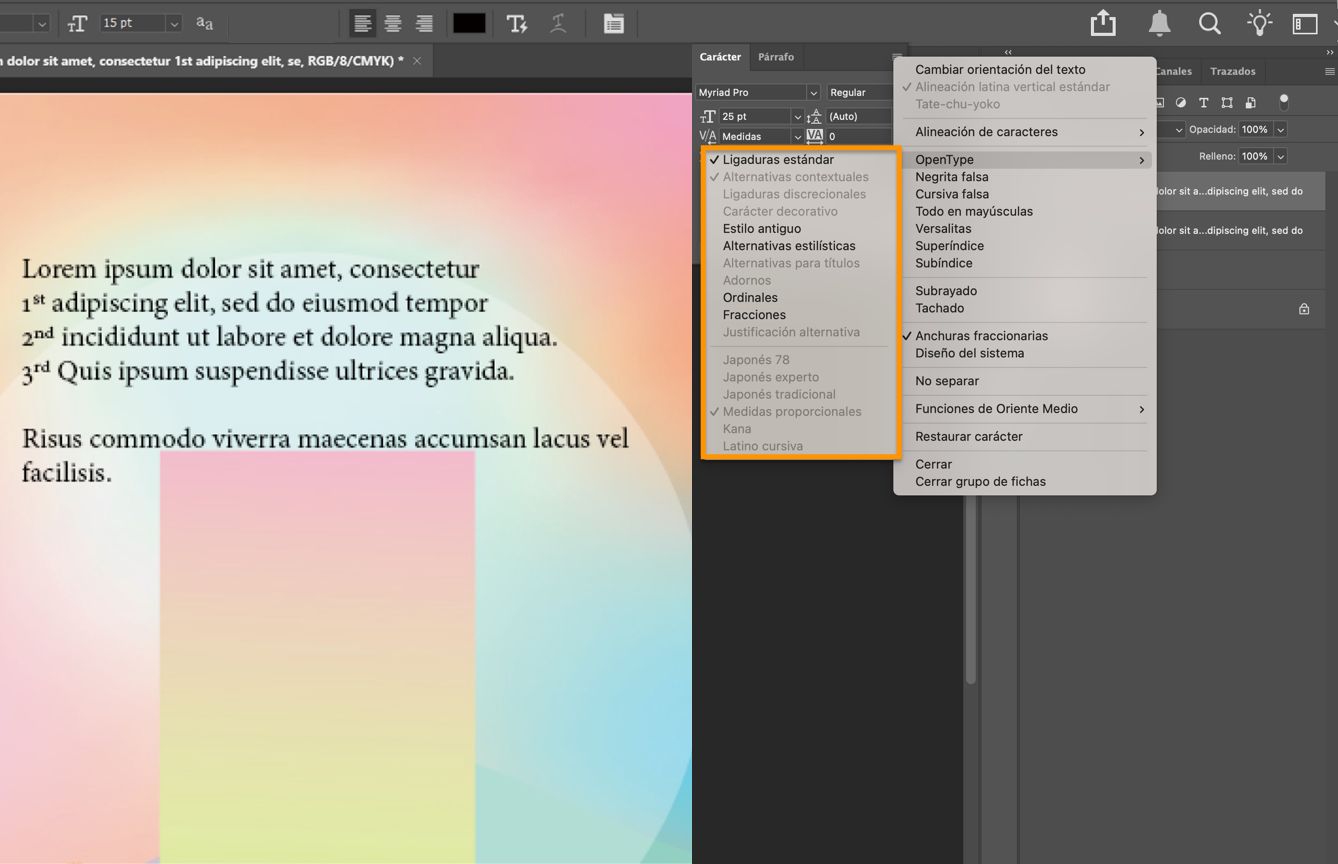Filter layers with the adjustment layer icon
The height and width of the screenshot is (864, 1338).
[1180, 101]
